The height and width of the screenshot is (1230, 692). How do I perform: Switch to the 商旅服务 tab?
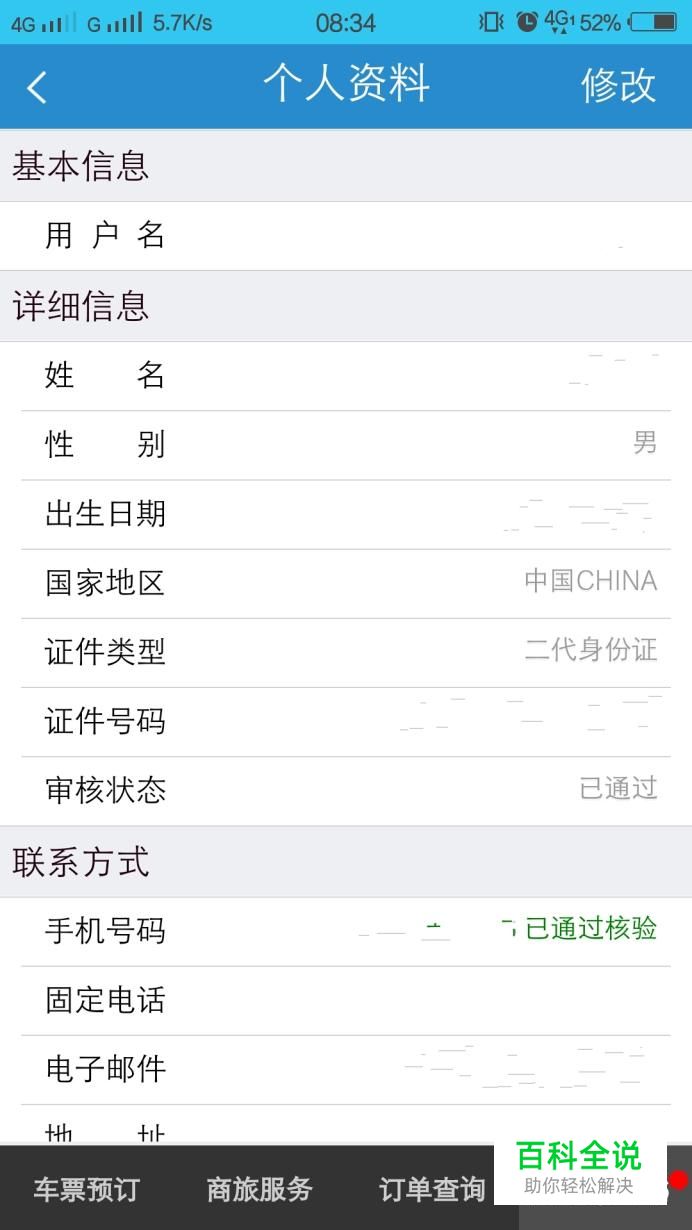(259, 1189)
